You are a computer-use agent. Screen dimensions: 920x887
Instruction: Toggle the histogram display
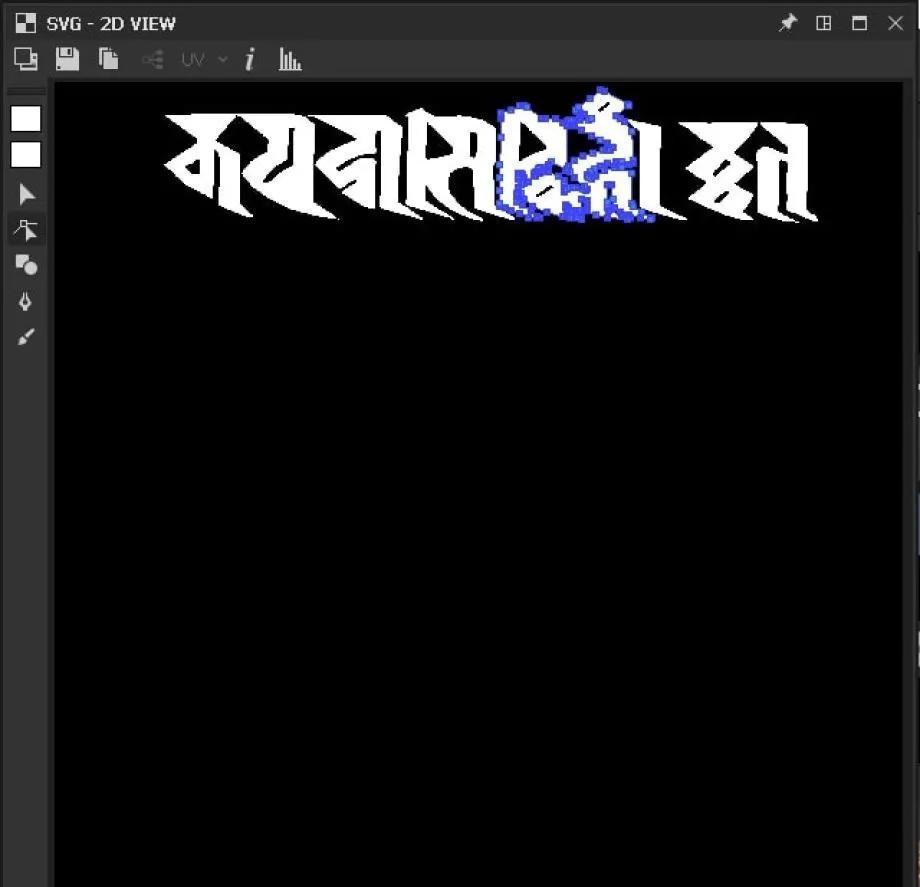click(290, 60)
